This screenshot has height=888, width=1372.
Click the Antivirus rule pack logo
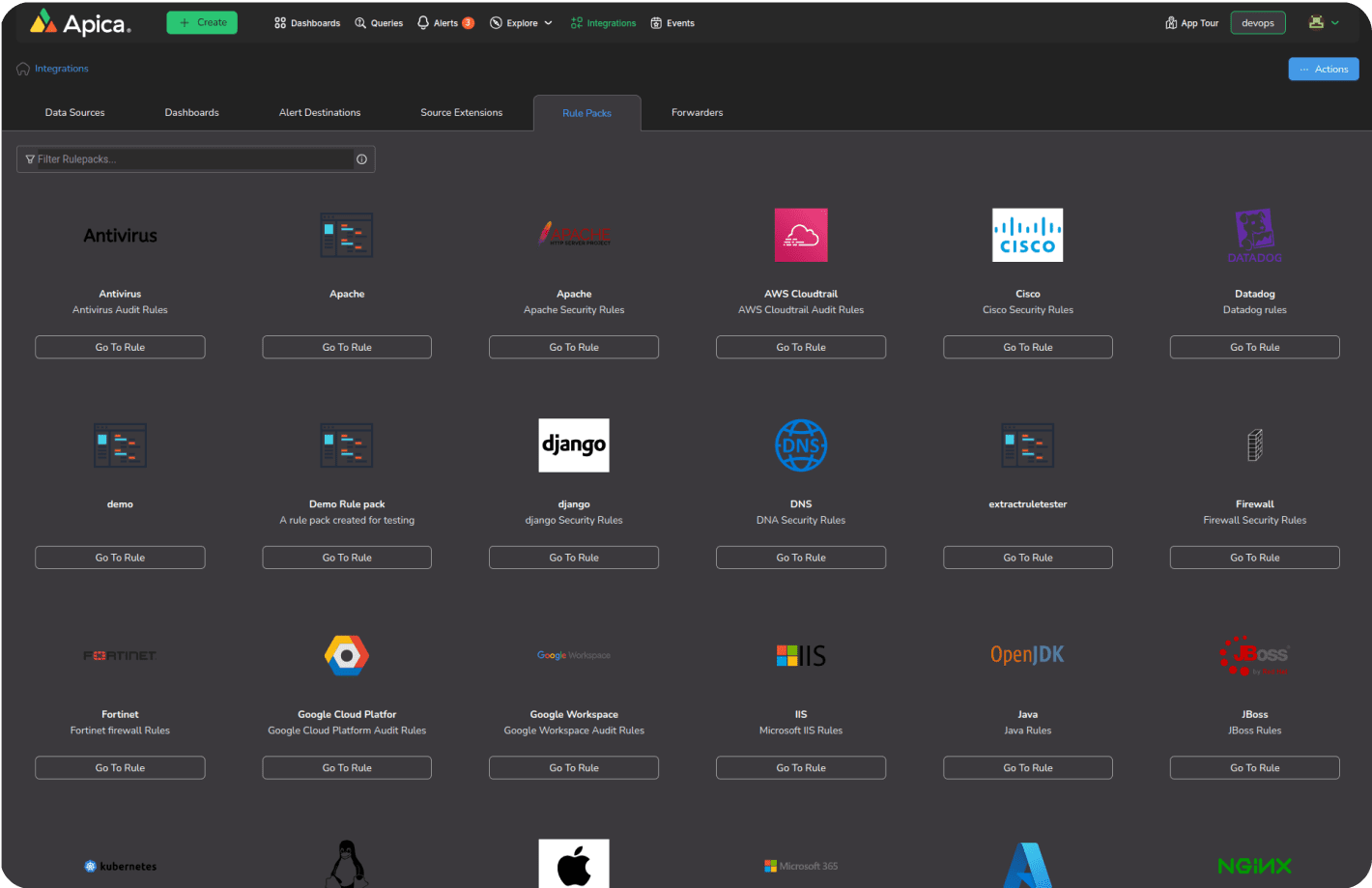(x=120, y=236)
